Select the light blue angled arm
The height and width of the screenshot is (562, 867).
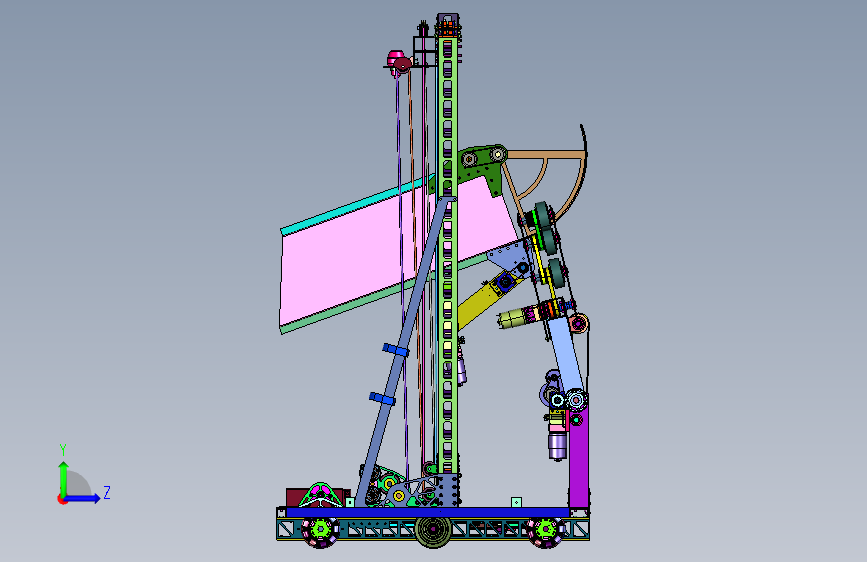566,357
